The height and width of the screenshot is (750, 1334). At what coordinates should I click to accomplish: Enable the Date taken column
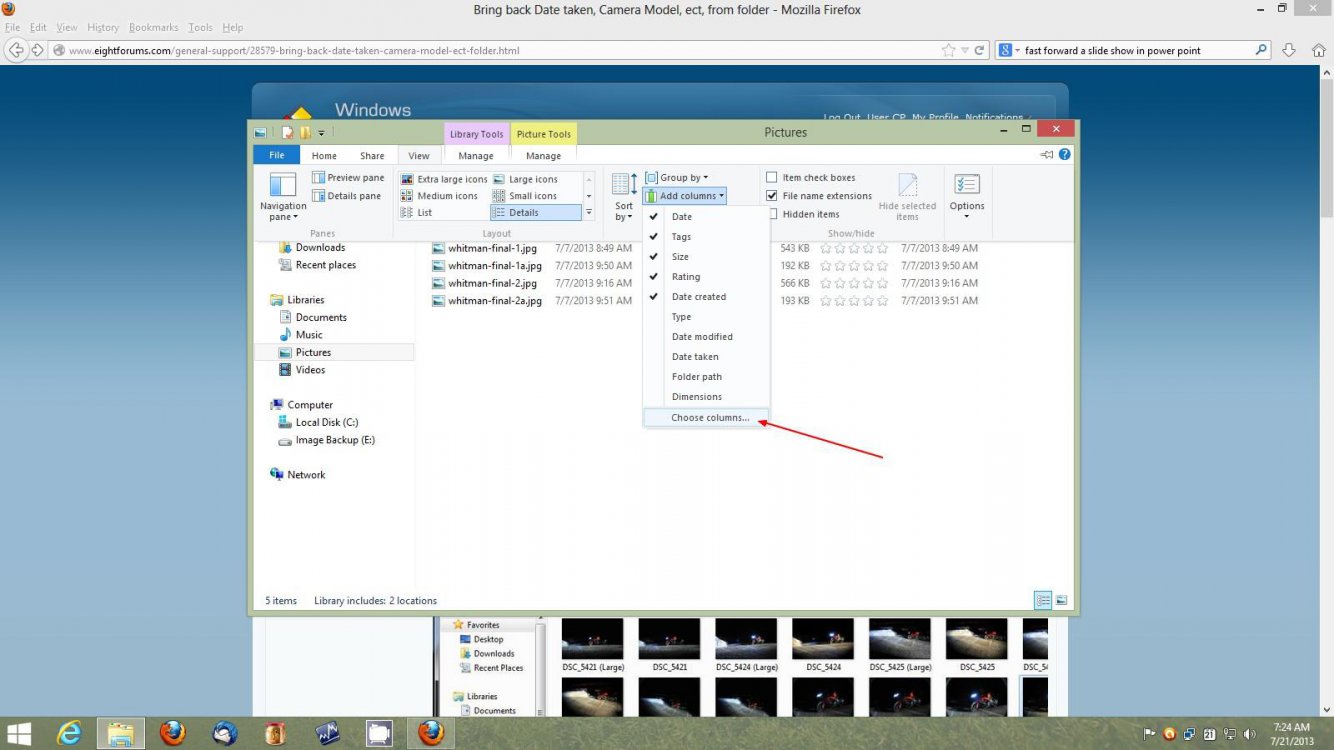706,357
